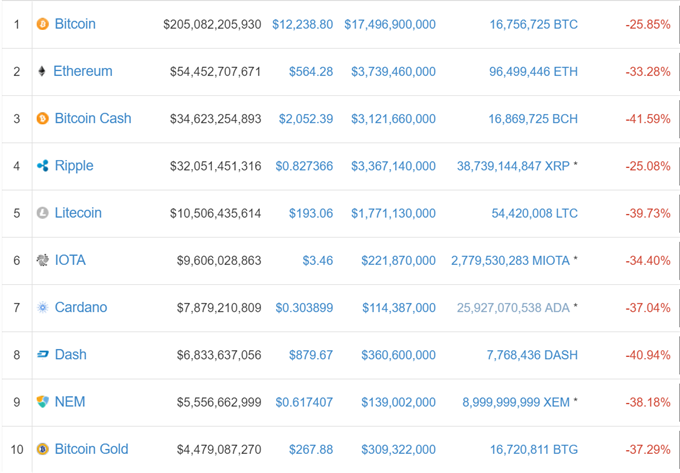Click the Bitcoin Gold coin icon
680x473 pixels.
[x=42, y=449]
